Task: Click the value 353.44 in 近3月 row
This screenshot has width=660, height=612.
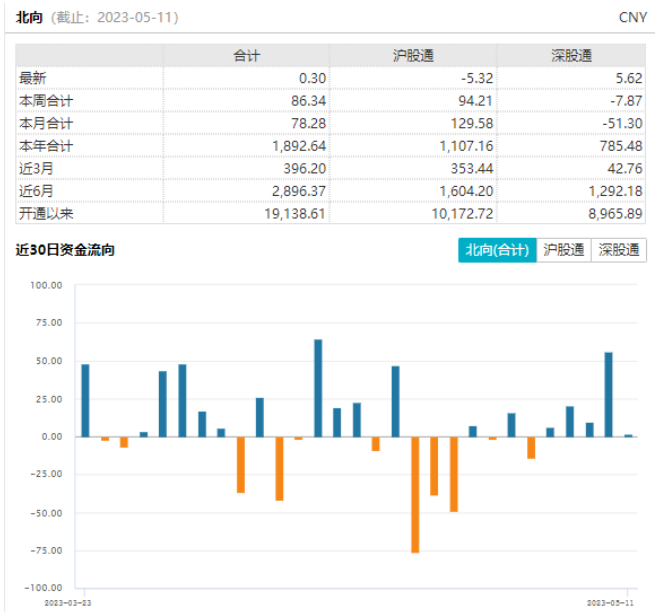Action: coord(472,168)
